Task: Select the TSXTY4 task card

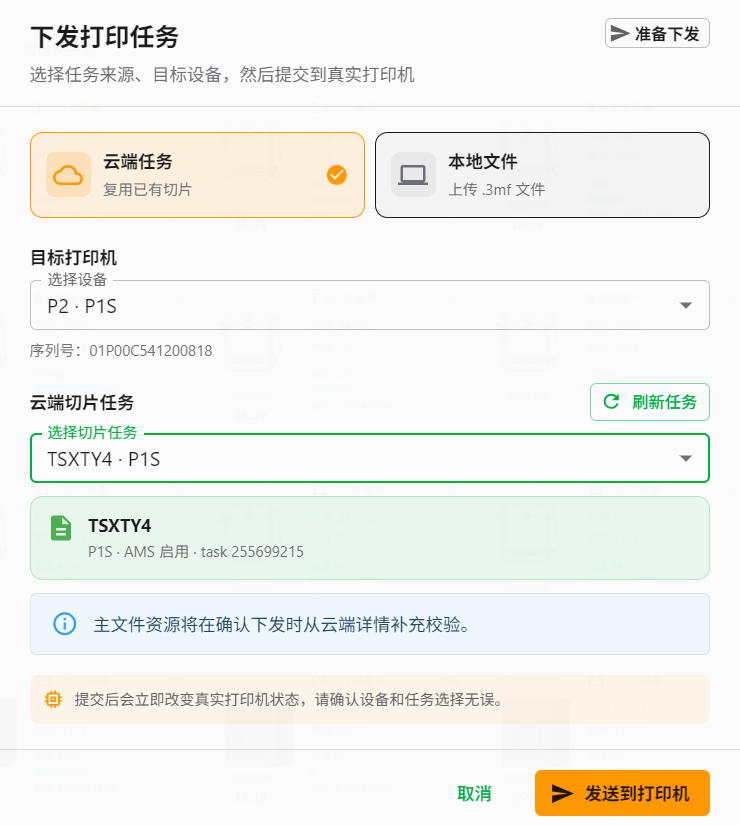Action: click(369, 538)
